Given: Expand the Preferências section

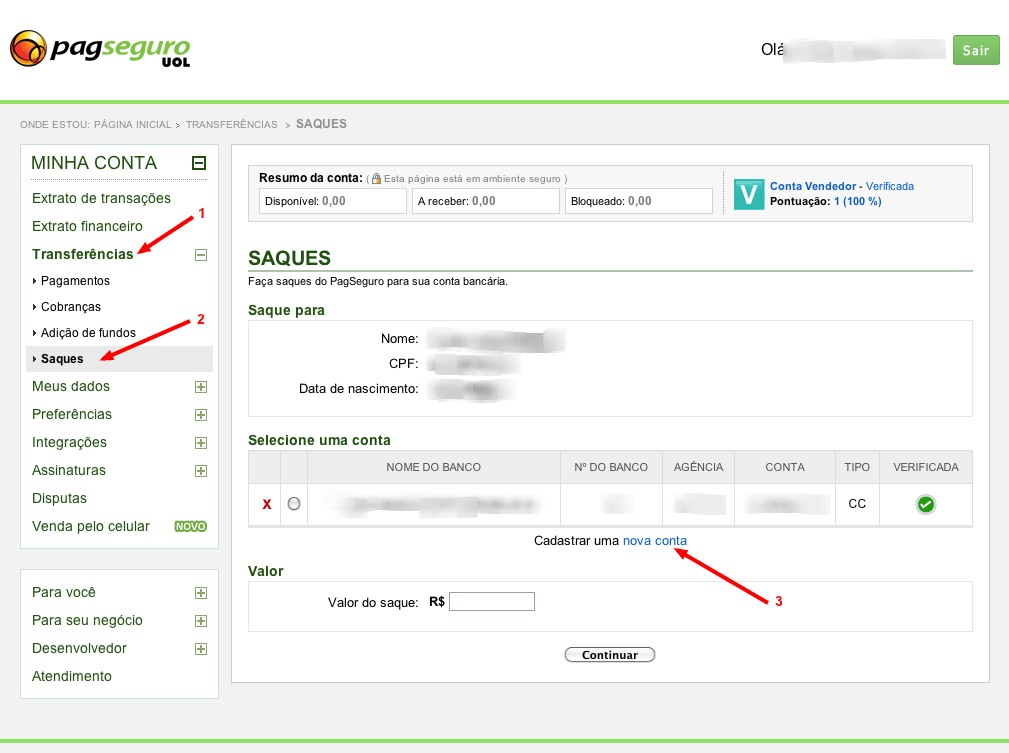Looking at the screenshot, I should (201, 415).
